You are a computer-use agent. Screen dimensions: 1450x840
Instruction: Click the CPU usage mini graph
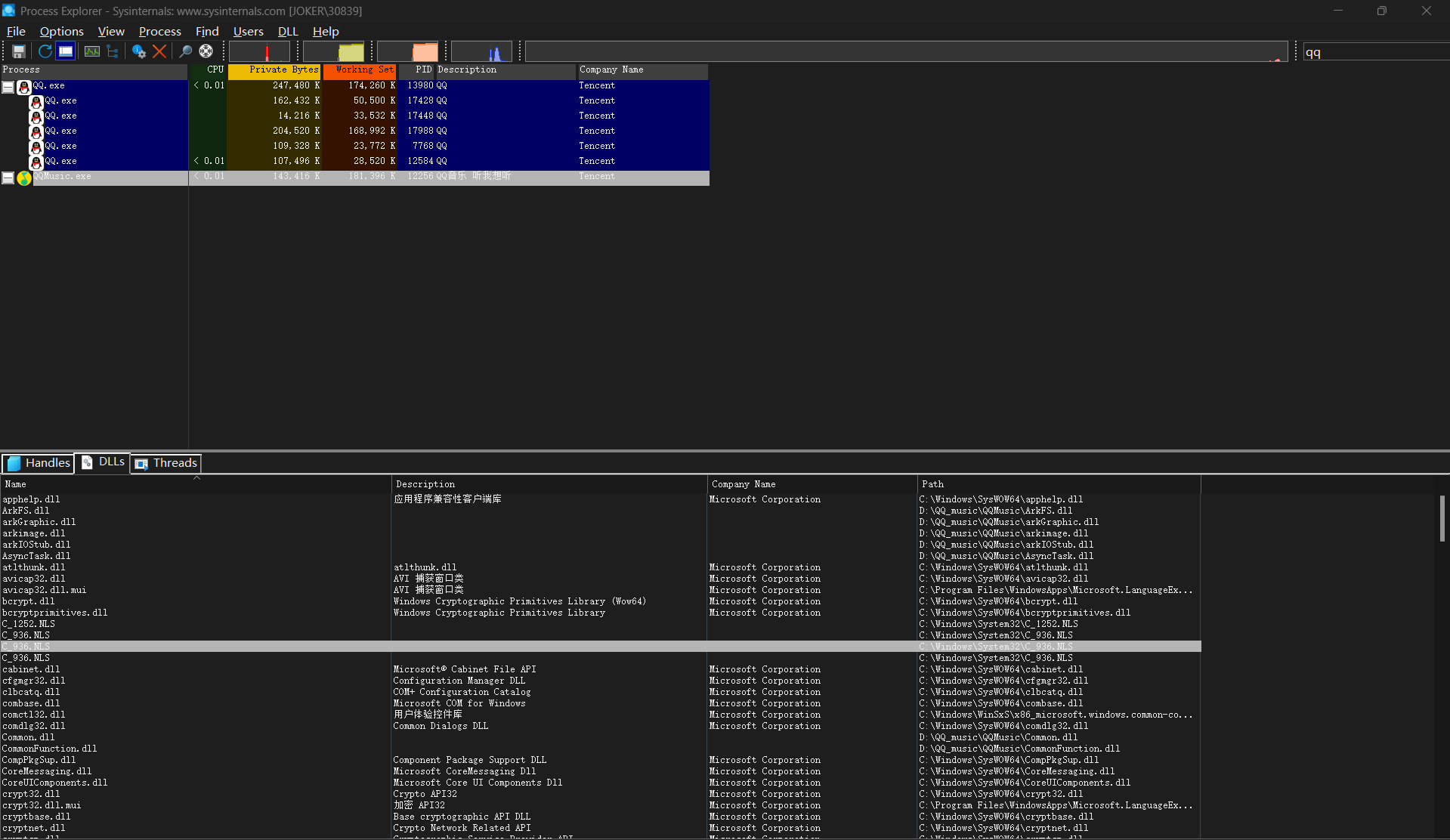tap(259, 51)
